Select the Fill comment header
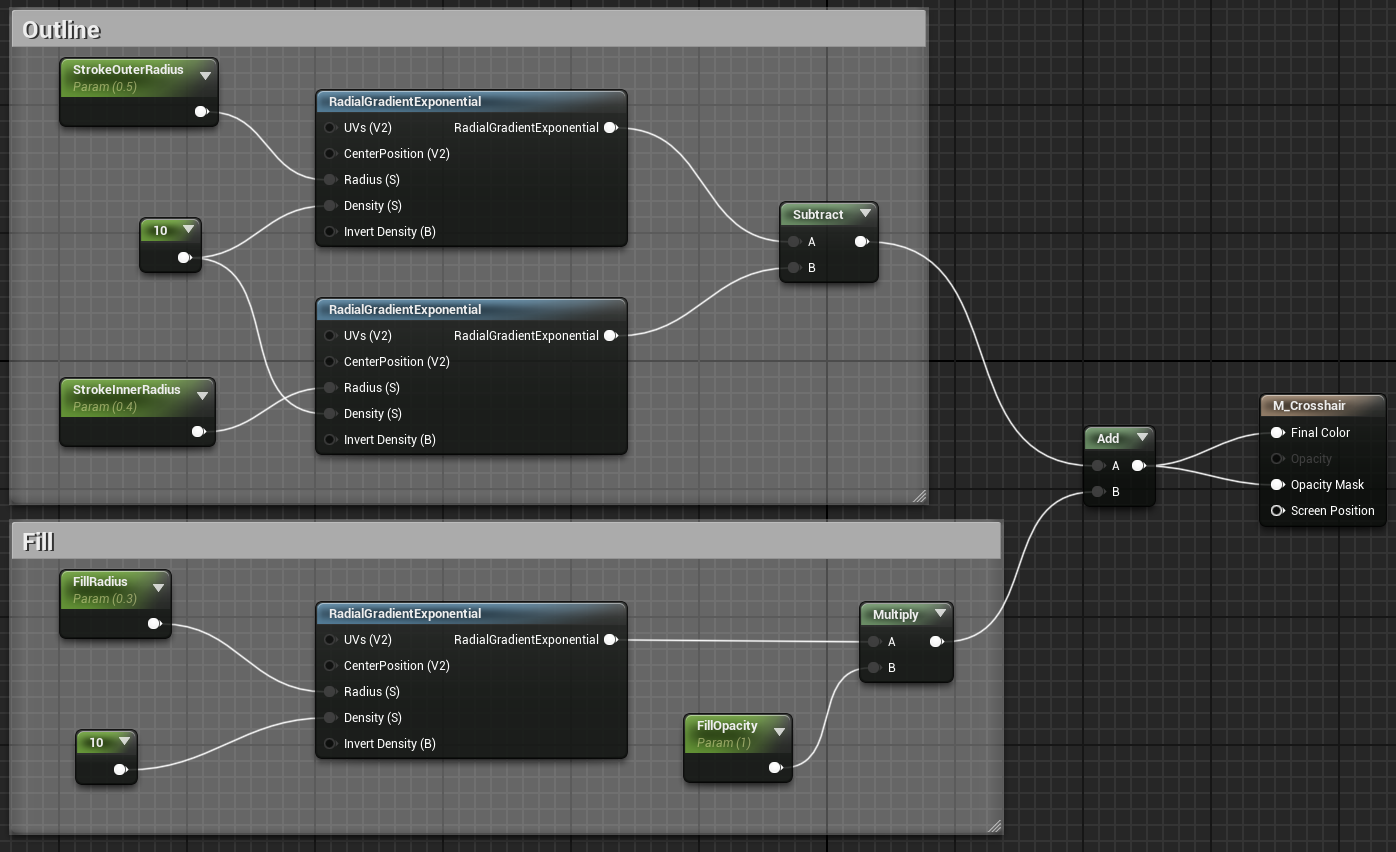This screenshot has height=852, width=1396. pos(505,541)
